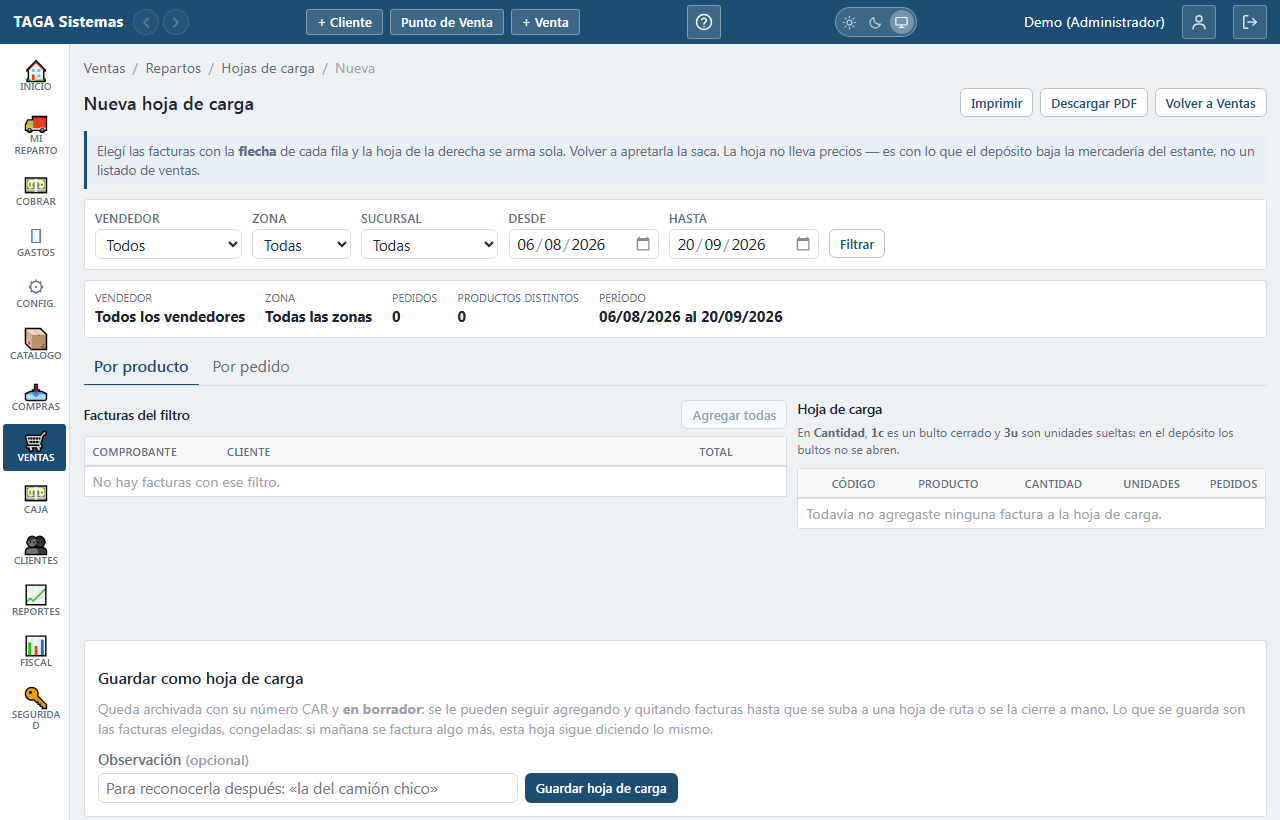1280x820 pixels.
Task: Open the Gastos sidebar icon
Action: (x=35, y=242)
